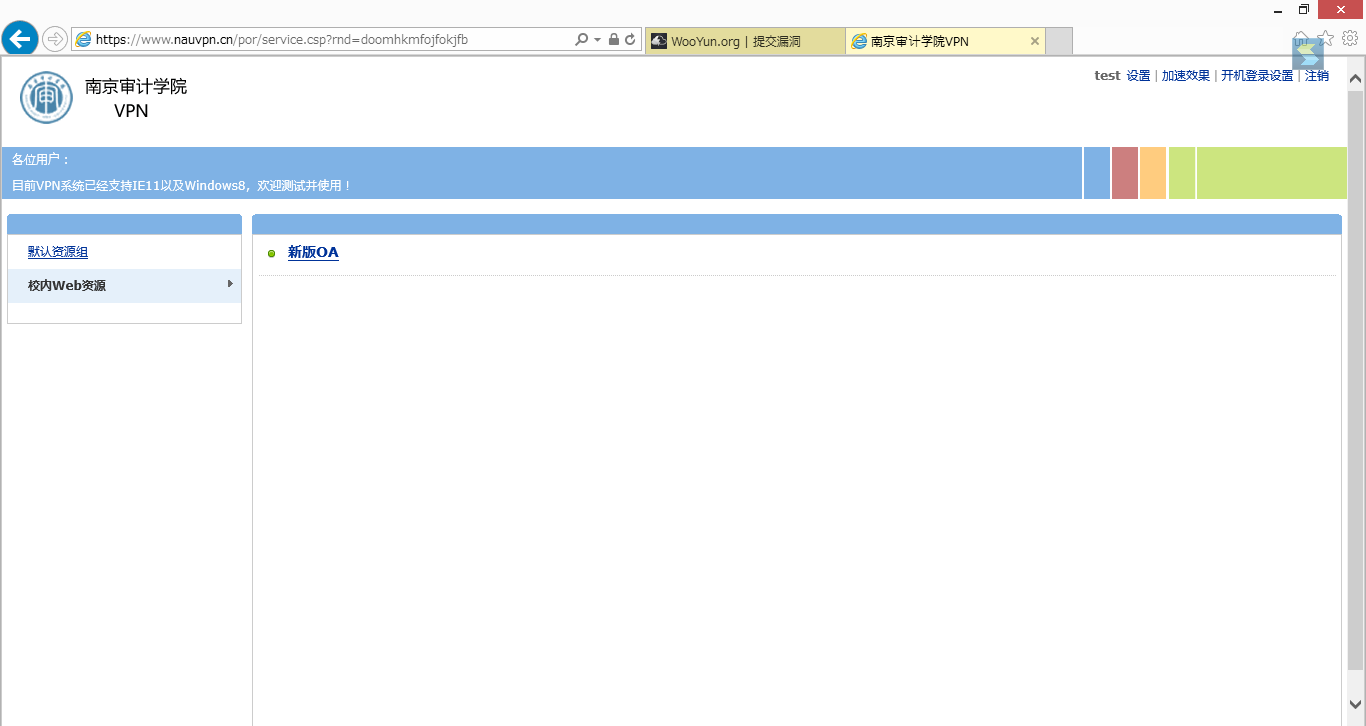Click the 南京审计学院 VPN title text
1366x726 pixels.
pyautogui.click(x=135, y=98)
